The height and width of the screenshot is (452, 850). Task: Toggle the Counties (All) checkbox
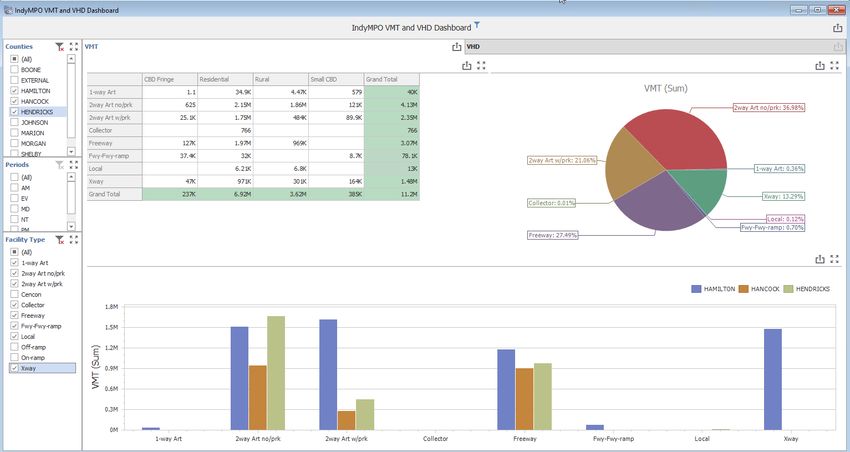point(15,59)
